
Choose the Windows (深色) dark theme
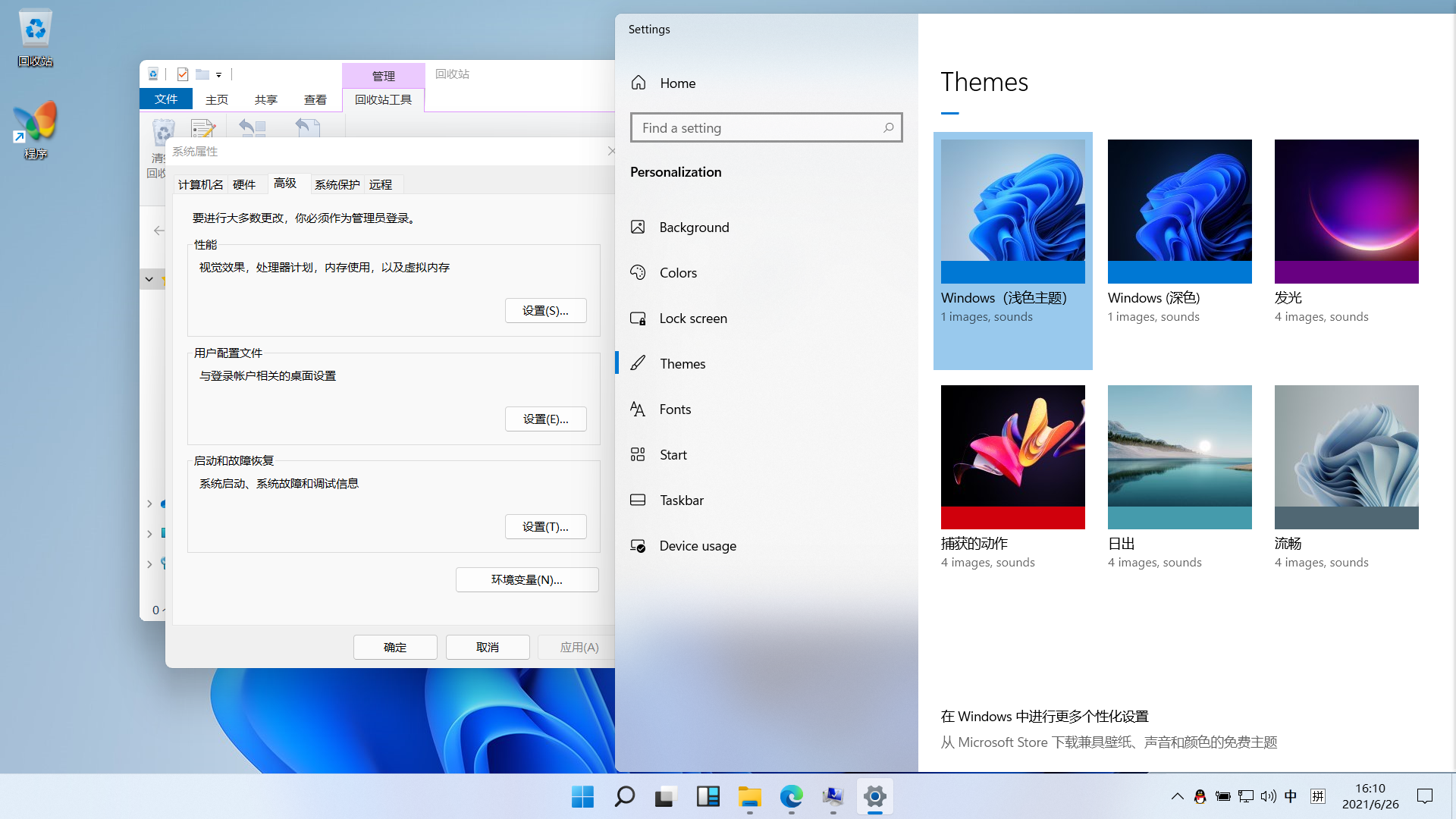[x=1179, y=211]
